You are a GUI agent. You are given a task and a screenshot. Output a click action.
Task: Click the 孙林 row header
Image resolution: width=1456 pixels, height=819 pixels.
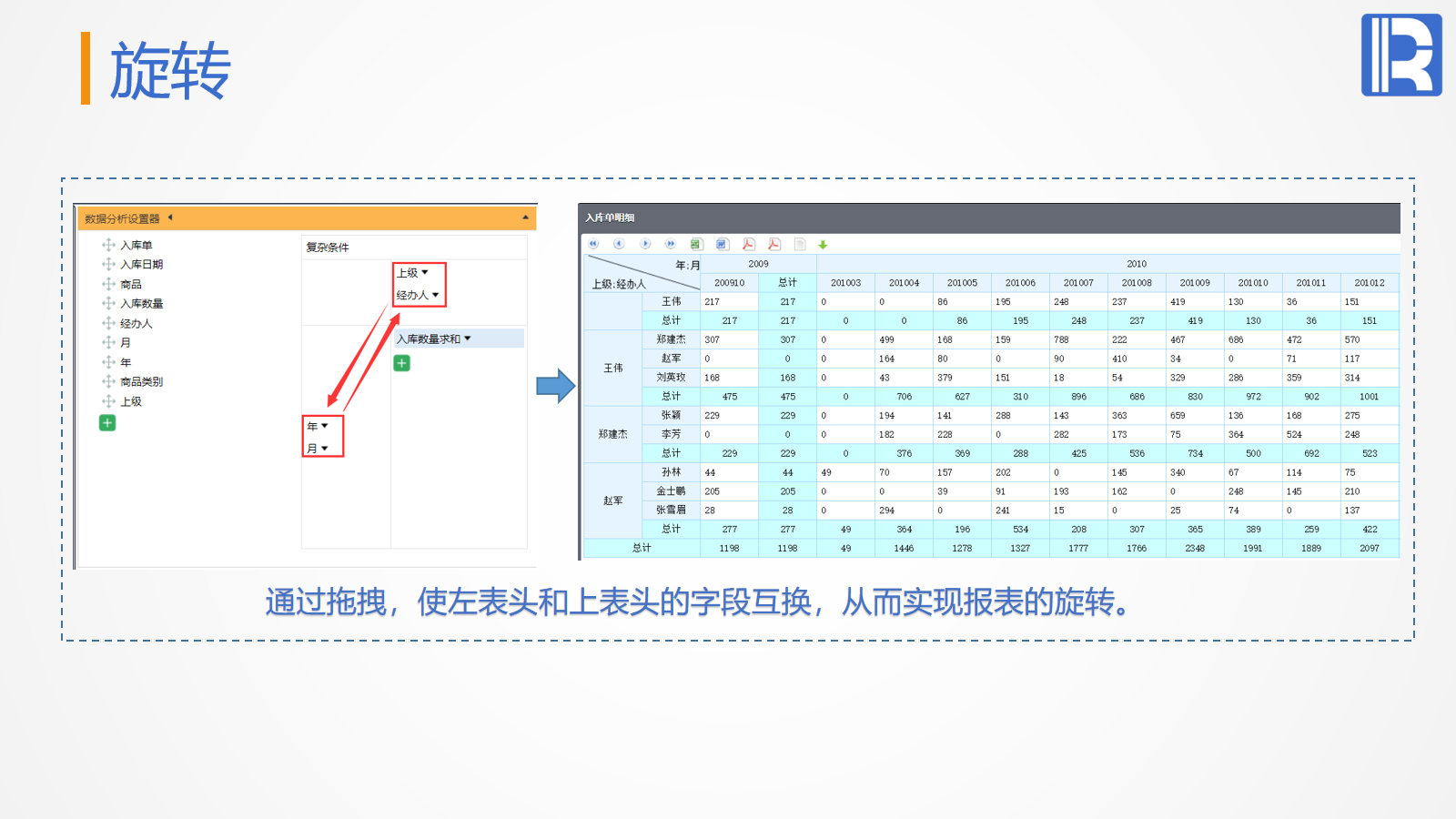point(672,472)
